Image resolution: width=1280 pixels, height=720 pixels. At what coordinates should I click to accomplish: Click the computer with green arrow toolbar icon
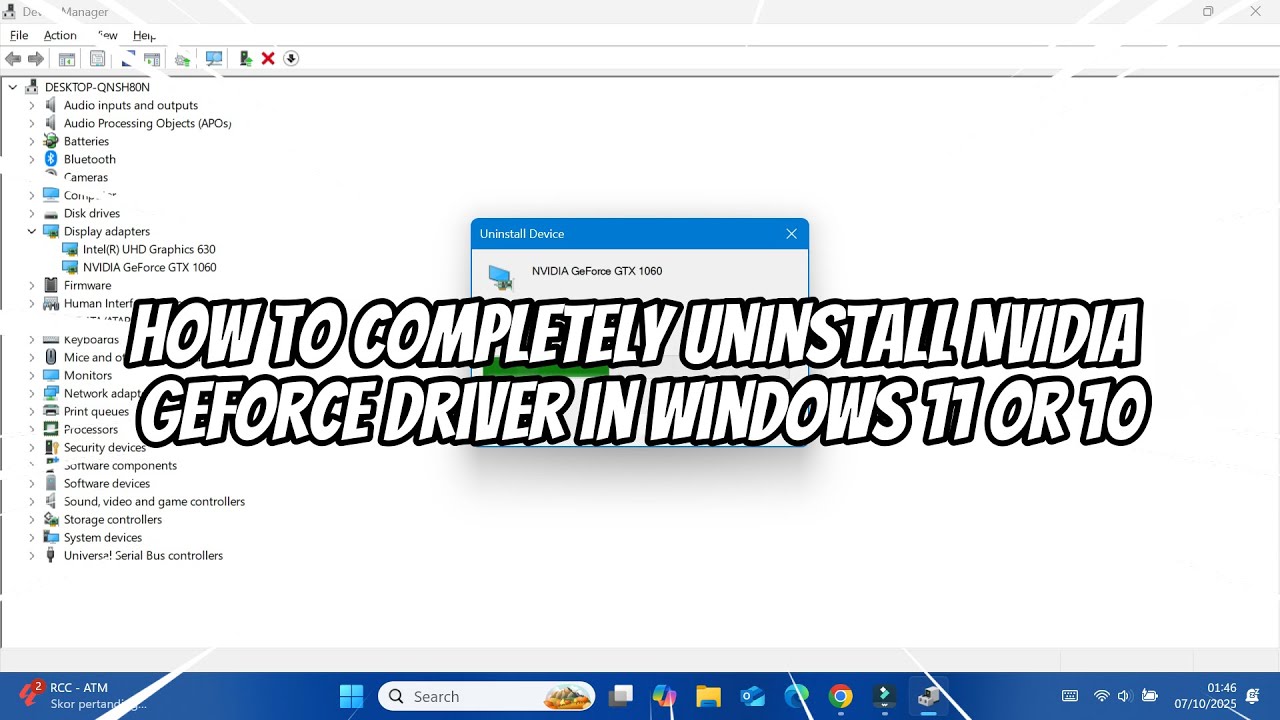click(246, 59)
